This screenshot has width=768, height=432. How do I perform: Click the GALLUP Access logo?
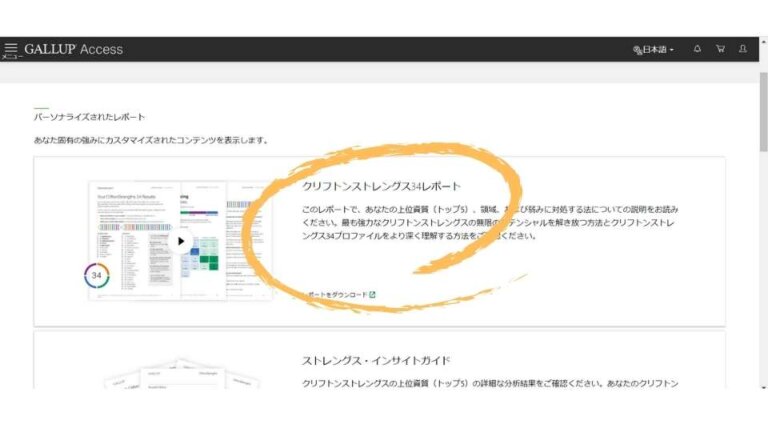click(73, 49)
